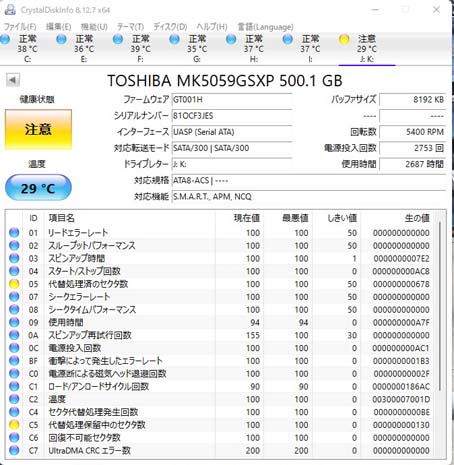This screenshot has height=465, width=454.
Task: Click the yellow orb for attribute 05
Action: click(14, 284)
